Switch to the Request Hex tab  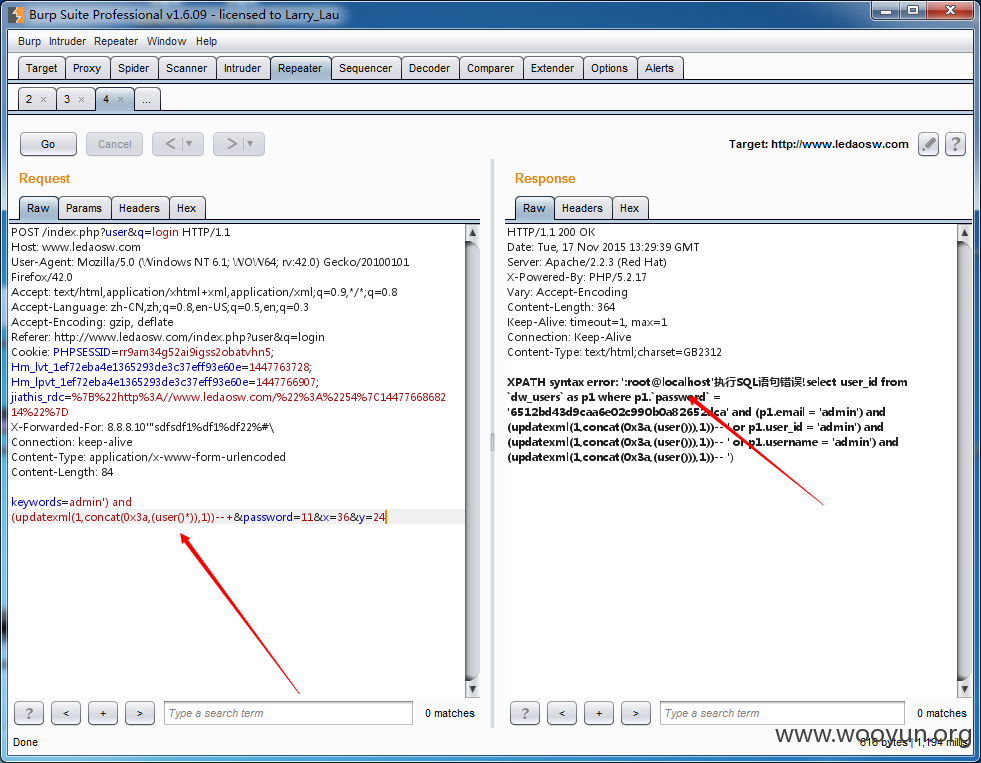186,208
